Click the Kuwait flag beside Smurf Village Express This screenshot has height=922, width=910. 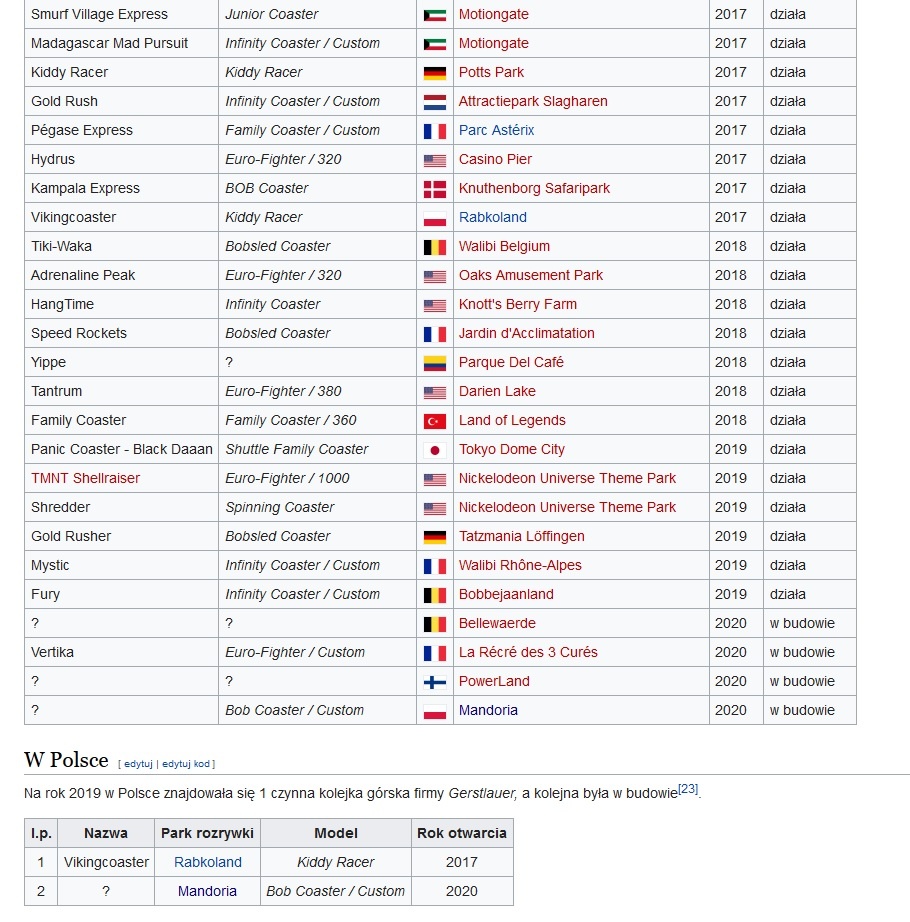434,15
